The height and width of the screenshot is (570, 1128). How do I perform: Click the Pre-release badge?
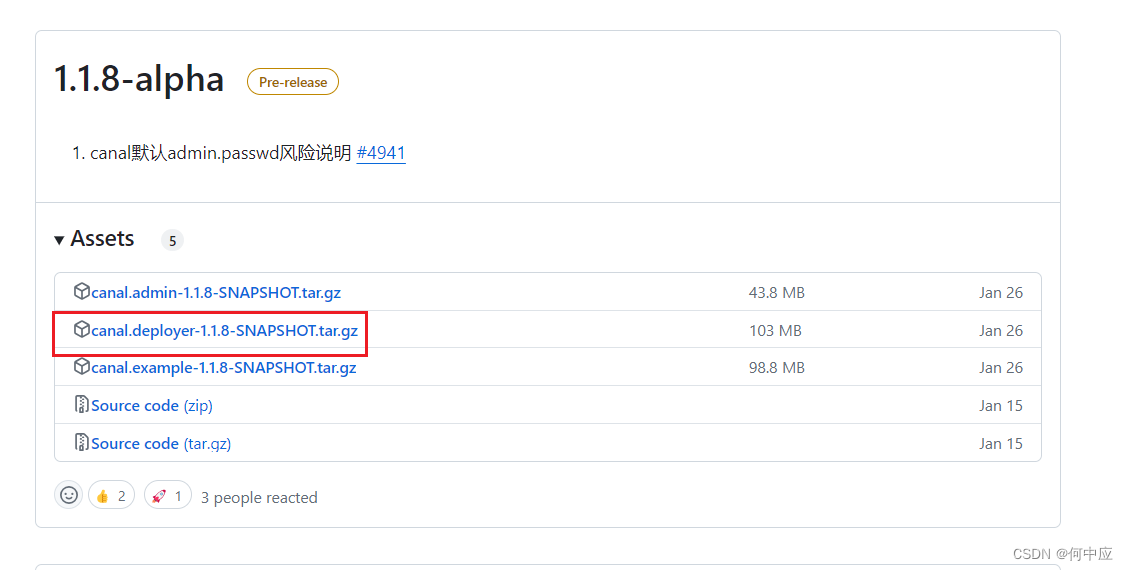tap(293, 82)
